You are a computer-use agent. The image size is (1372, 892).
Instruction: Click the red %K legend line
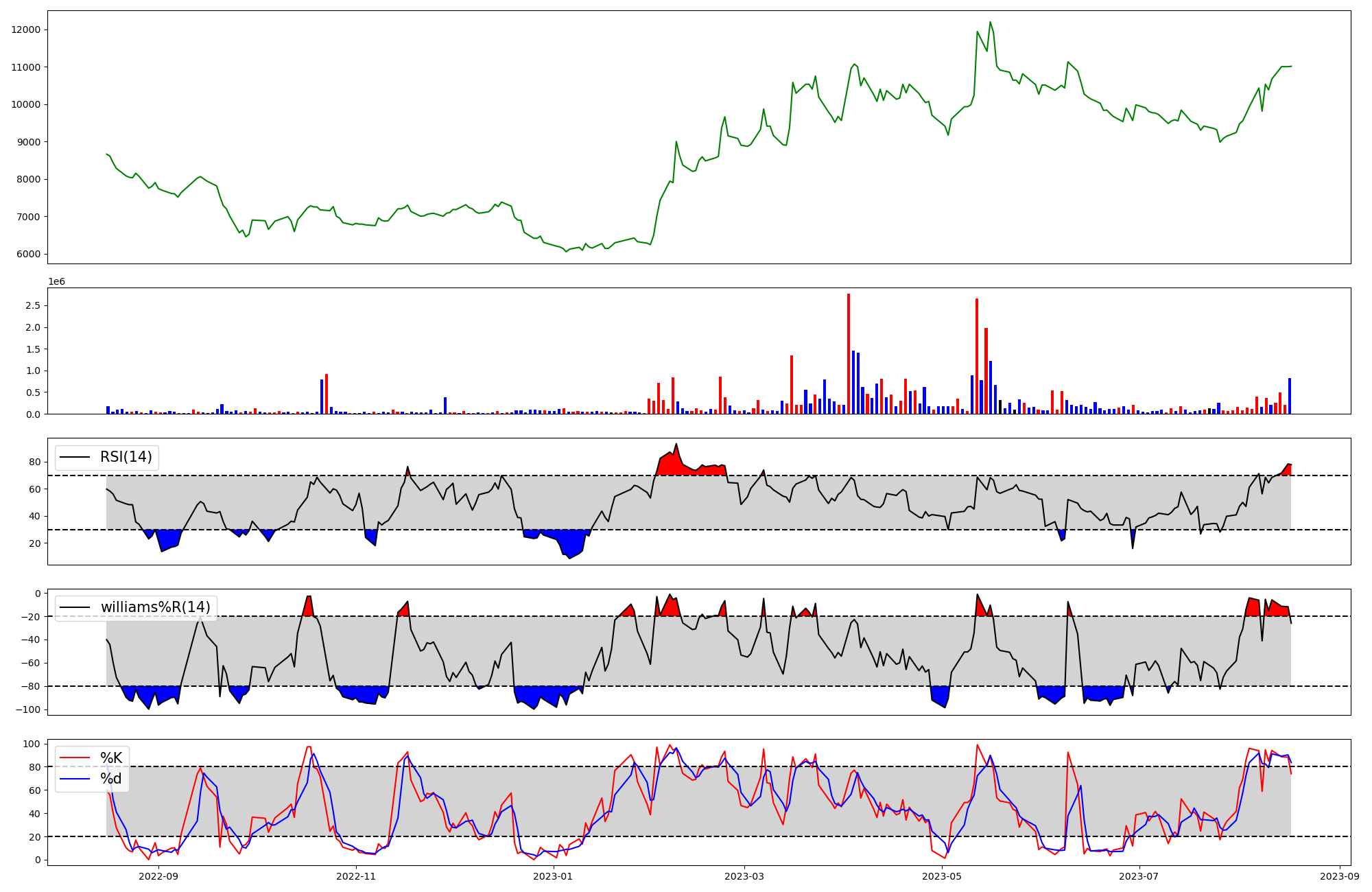click(x=75, y=758)
